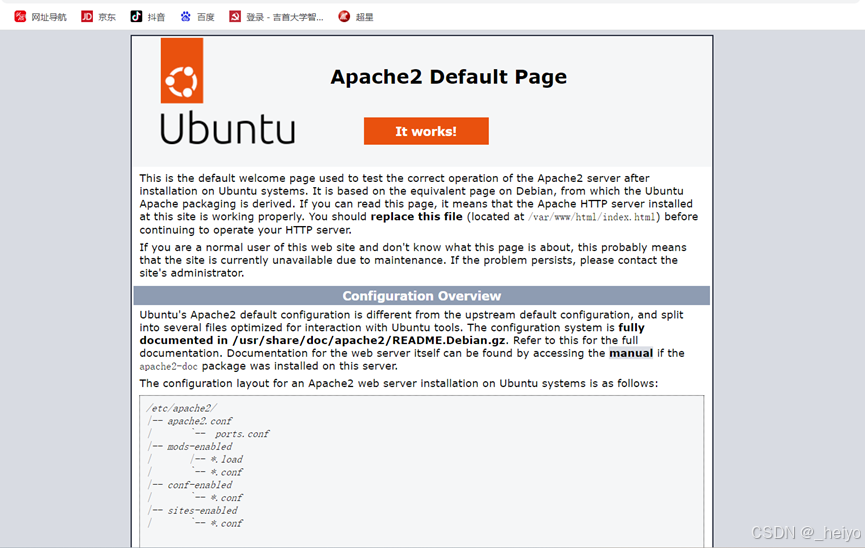Click the Ubuntu wordmark text logo
The height and width of the screenshot is (548, 865).
tap(227, 127)
